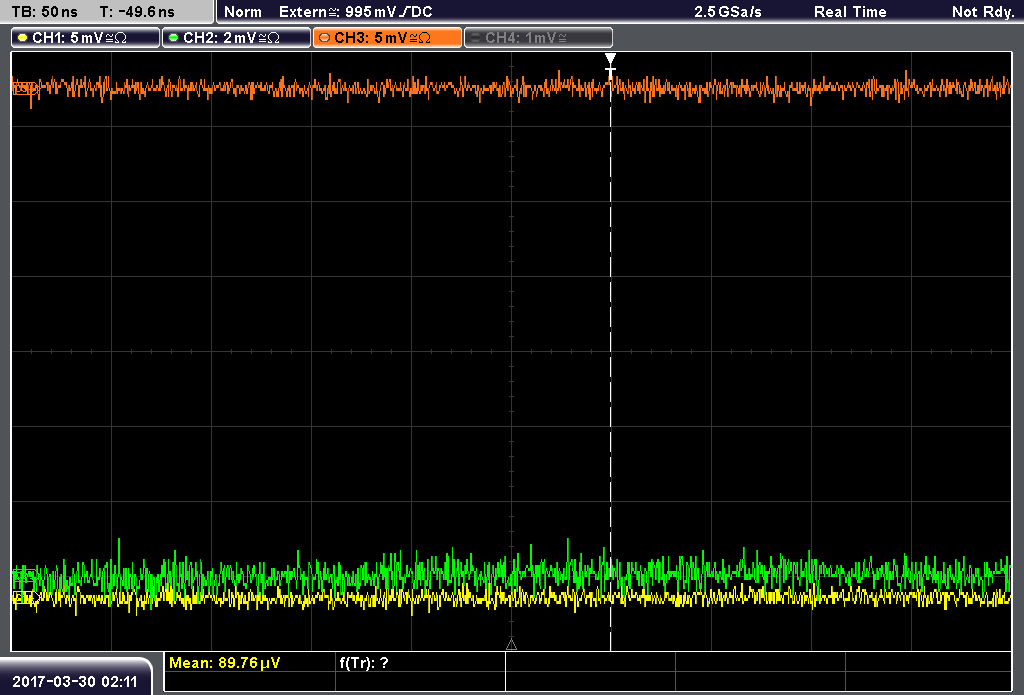The width and height of the screenshot is (1024, 695).
Task: Click the 2.5 GSa/s sample rate readout
Action: click(x=728, y=12)
